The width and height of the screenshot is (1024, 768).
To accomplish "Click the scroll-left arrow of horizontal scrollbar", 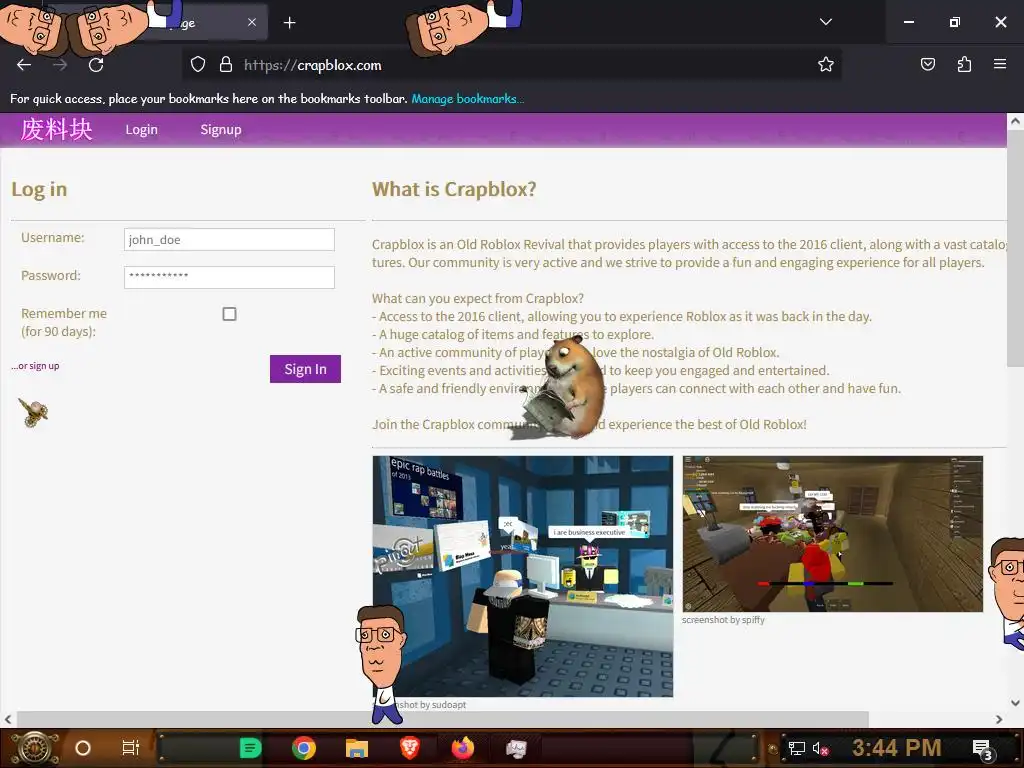I will pos(8,719).
